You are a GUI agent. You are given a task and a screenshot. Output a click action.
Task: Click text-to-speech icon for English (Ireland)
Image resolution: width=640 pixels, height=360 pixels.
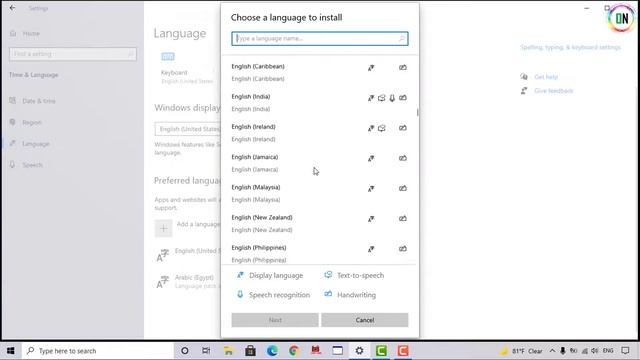coord(381,128)
